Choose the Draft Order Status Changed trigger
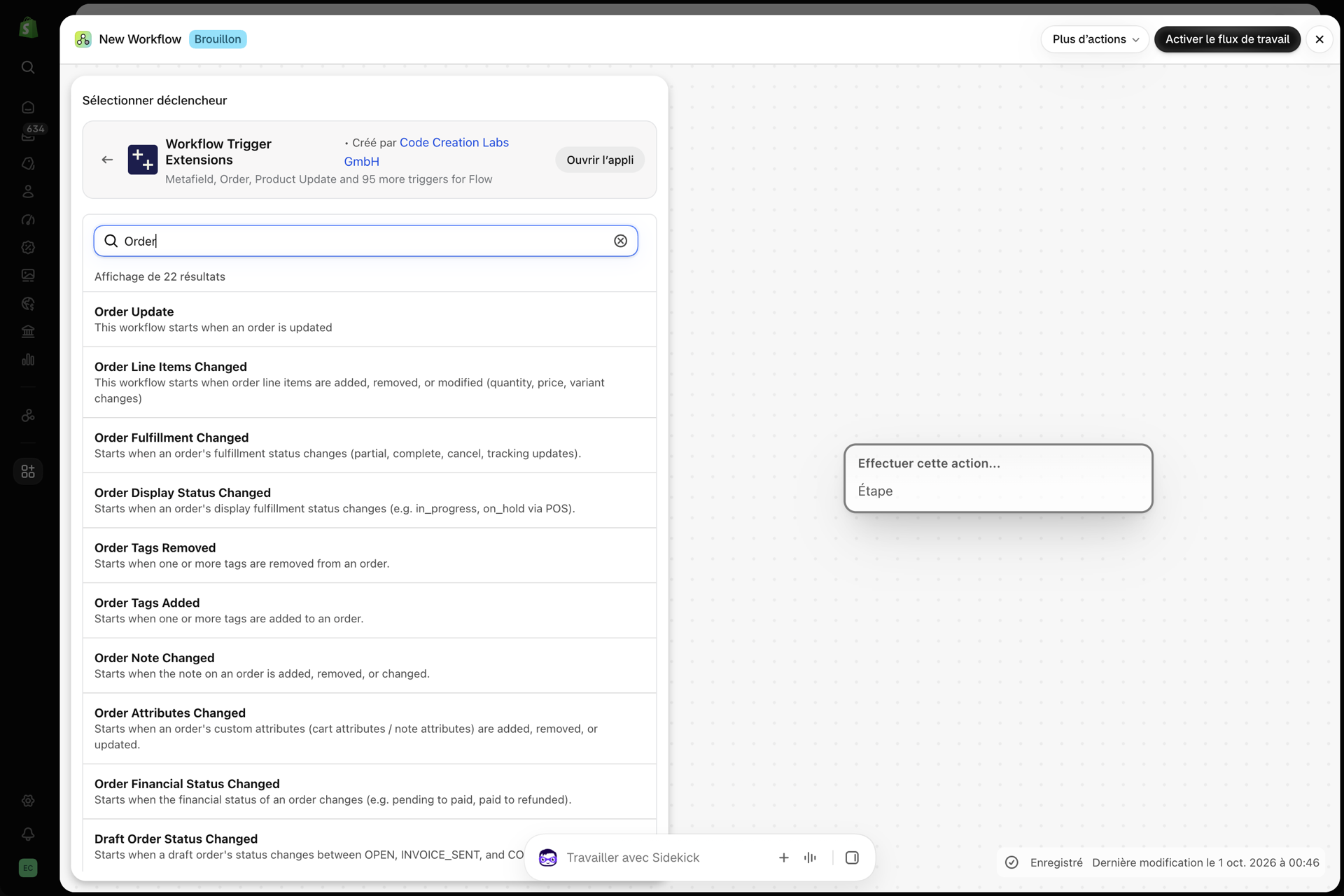Viewport: 1344px width, 896px height. pyautogui.click(x=370, y=846)
